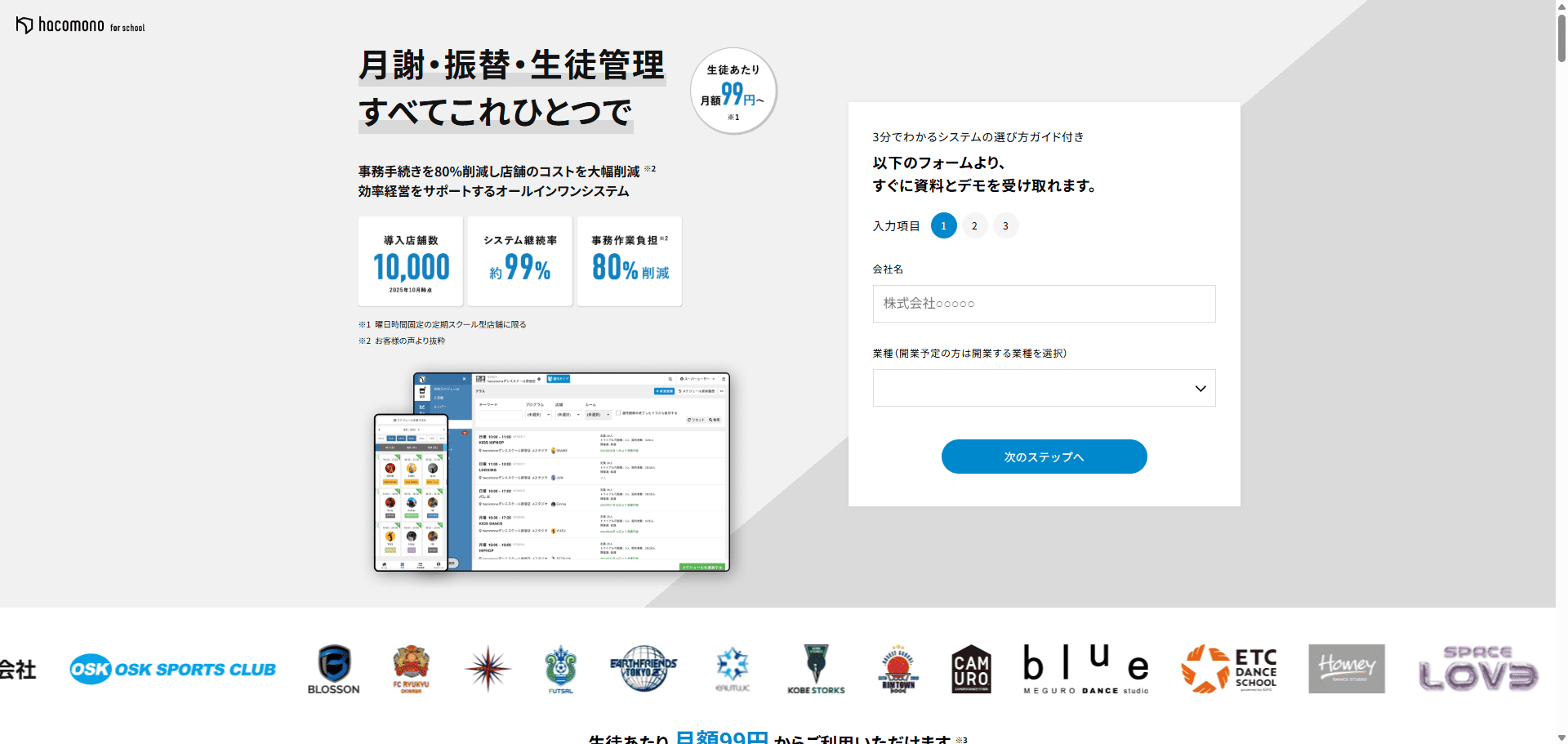The image size is (1568, 744).
Task: Click the CAMURO logo
Action: [x=971, y=669]
